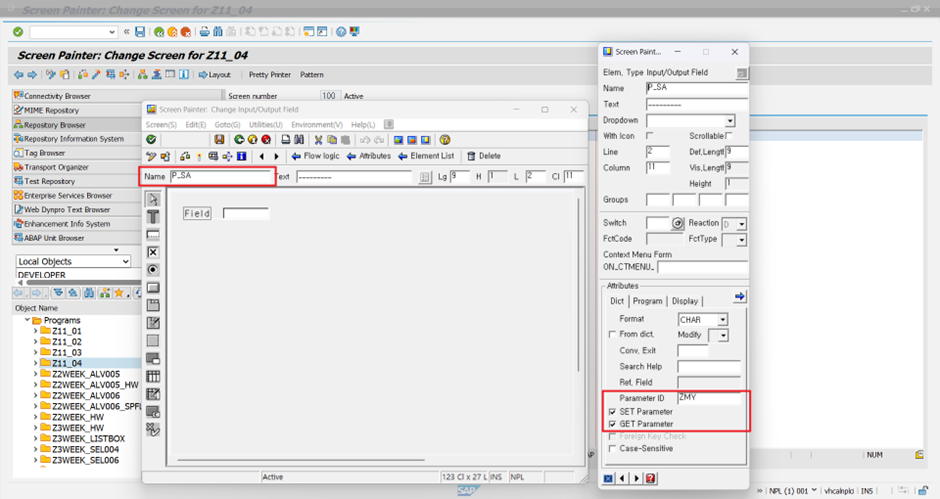
Task: Click the Attributes button in layout editor
Action: [369, 156]
